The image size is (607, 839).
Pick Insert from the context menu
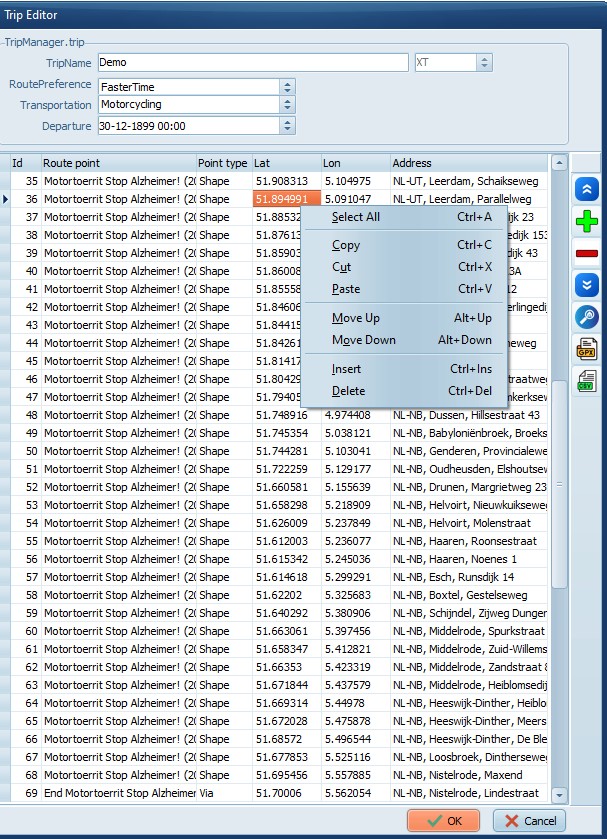347,369
